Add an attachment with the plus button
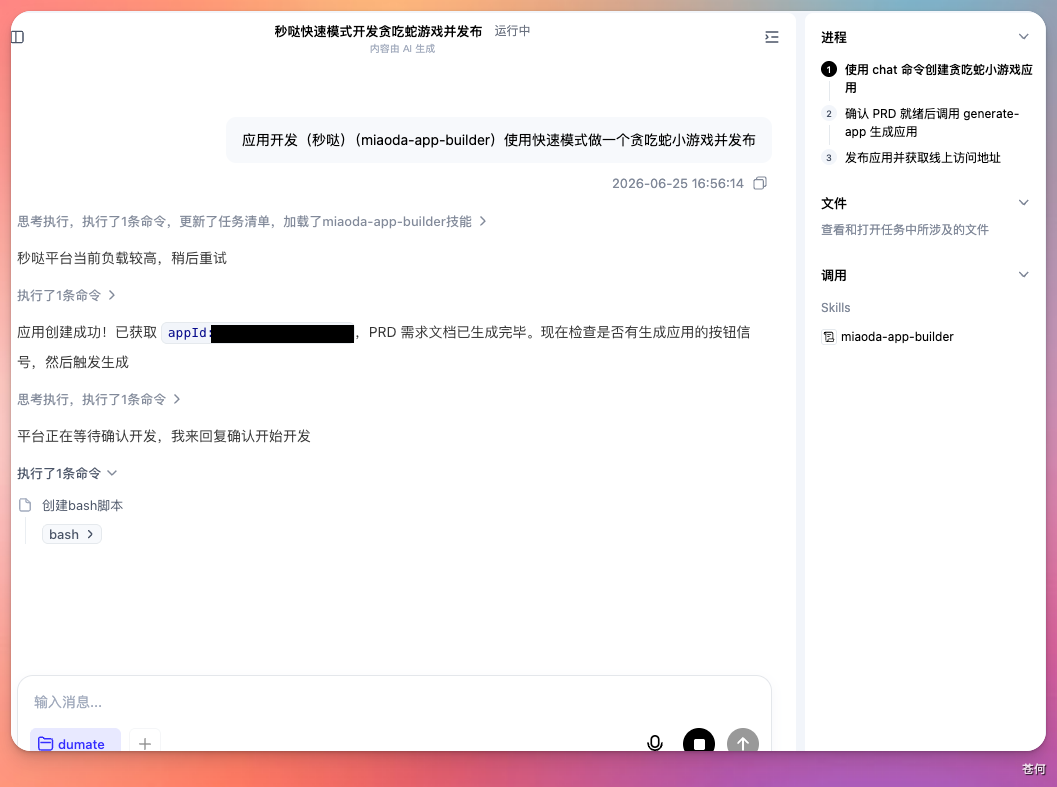Image resolution: width=1057 pixels, height=787 pixels. (145, 743)
